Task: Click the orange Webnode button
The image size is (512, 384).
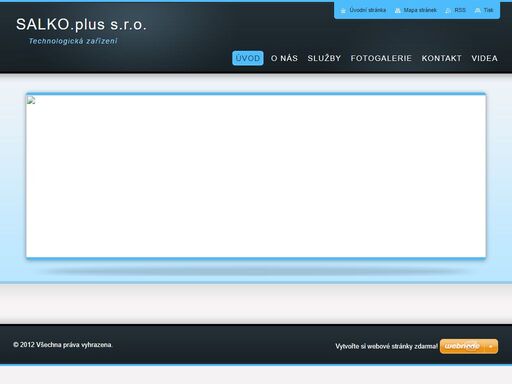Action: coord(469,347)
